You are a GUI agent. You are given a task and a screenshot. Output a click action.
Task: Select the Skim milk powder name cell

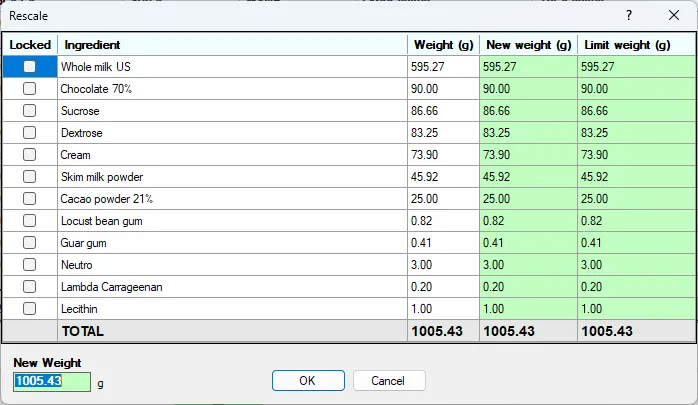232,177
